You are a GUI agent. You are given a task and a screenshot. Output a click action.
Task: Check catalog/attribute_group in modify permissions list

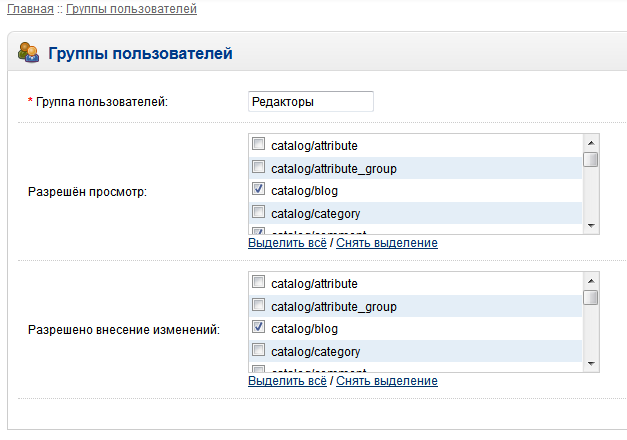pos(259,306)
